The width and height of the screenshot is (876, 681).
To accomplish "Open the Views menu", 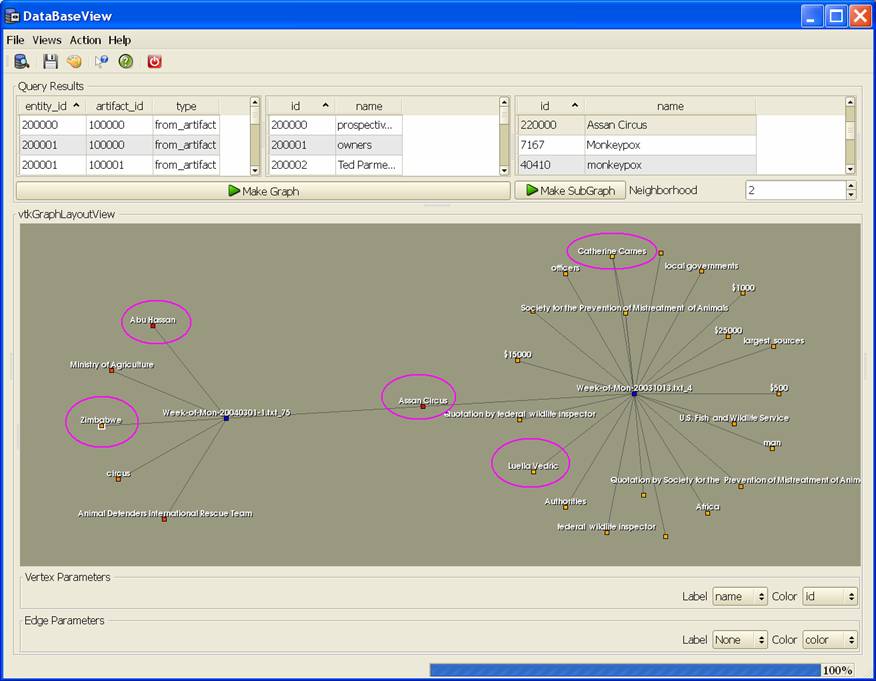I will [x=47, y=40].
